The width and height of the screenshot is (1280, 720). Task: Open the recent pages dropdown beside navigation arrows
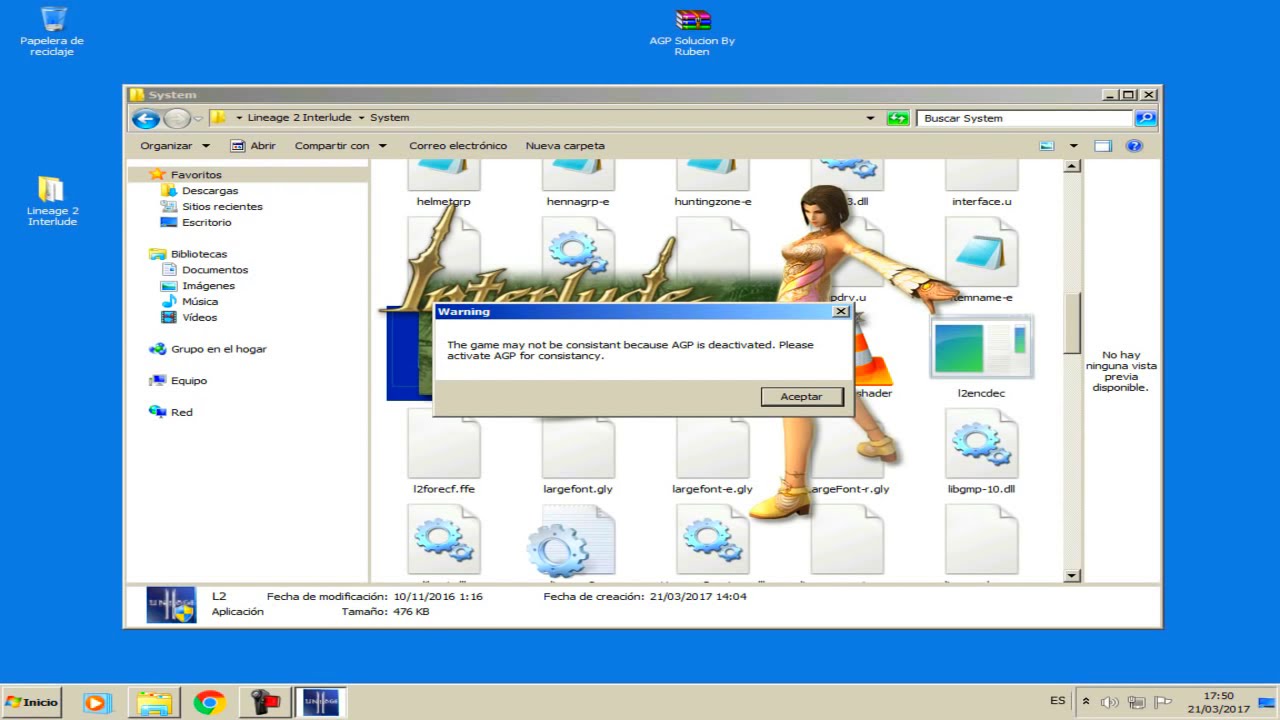click(x=198, y=119)
